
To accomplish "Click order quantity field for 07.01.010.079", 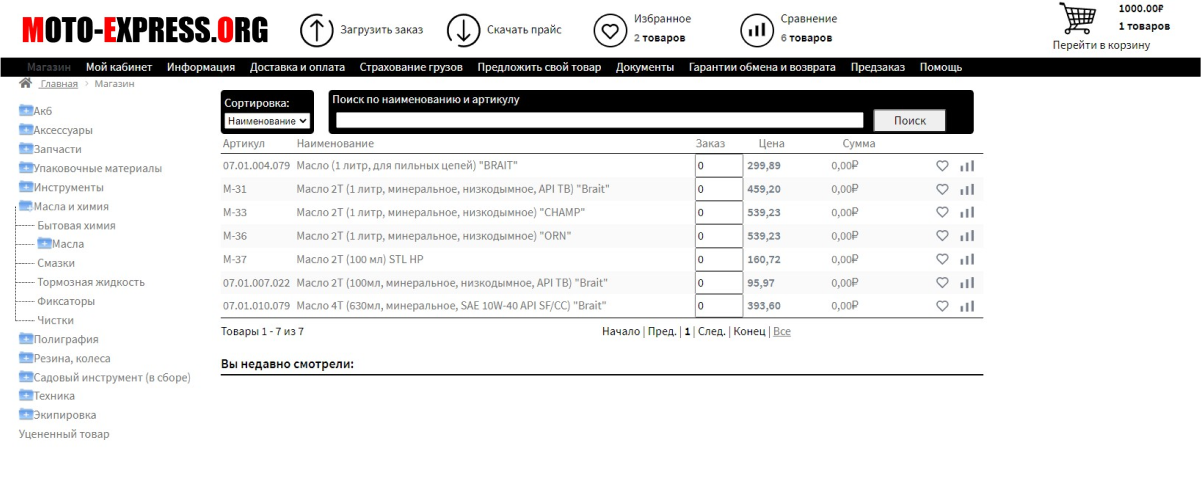I will 718,306.
